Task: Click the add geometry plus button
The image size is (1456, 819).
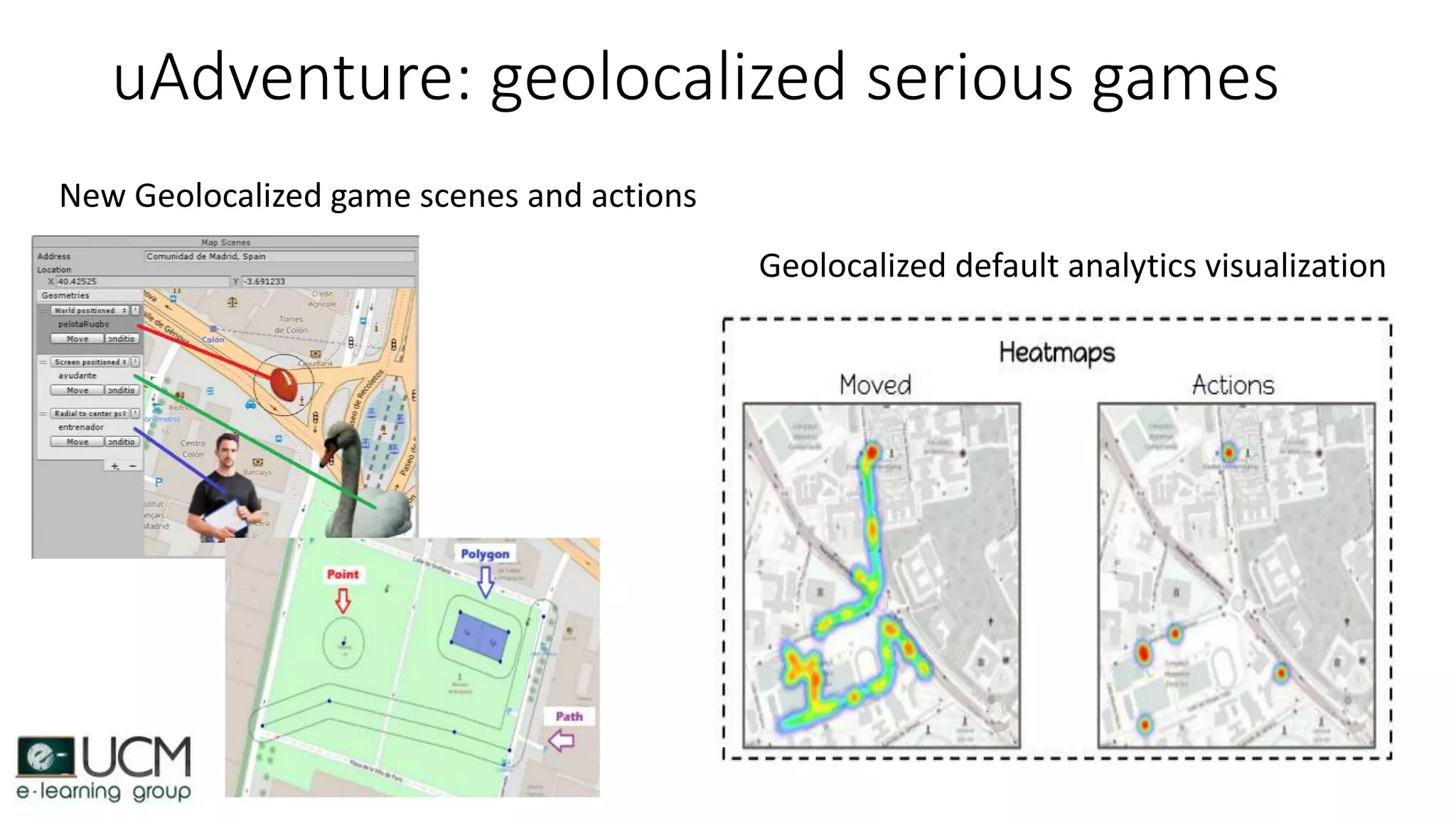Action: point(115,466)
